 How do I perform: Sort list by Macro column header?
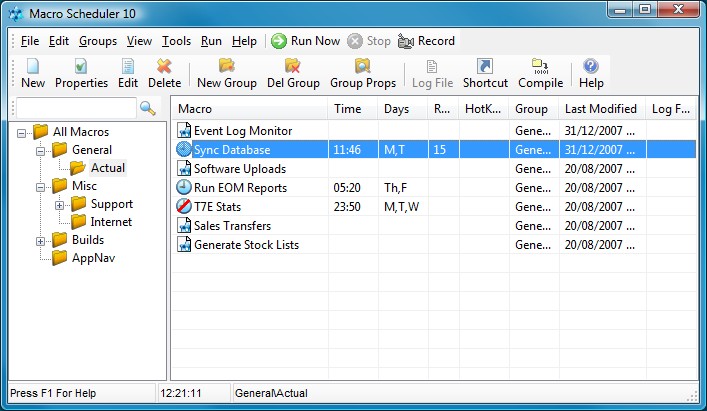250,109
